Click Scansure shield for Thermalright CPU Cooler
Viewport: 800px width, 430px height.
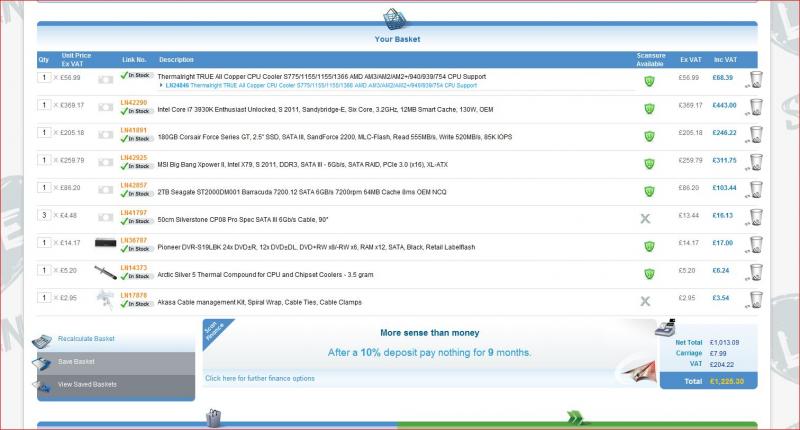pyautogui.click(x=649, y=81)
